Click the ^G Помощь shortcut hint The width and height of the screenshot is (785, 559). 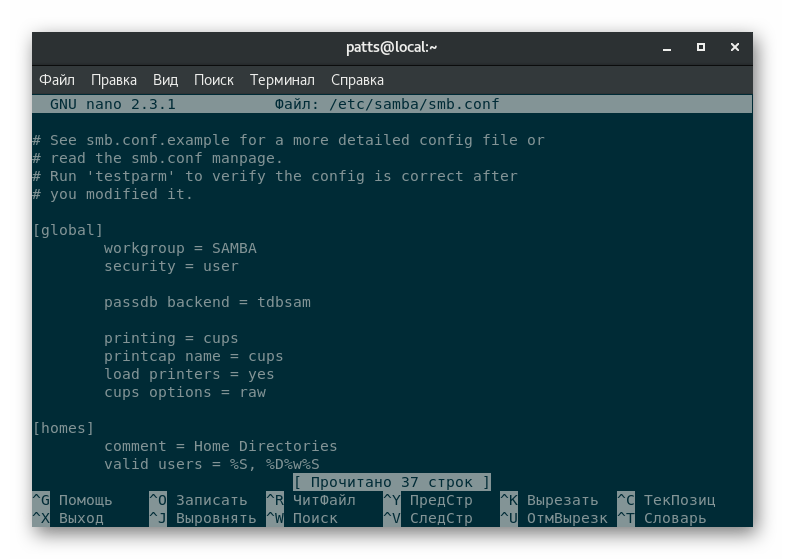(73, 500)
